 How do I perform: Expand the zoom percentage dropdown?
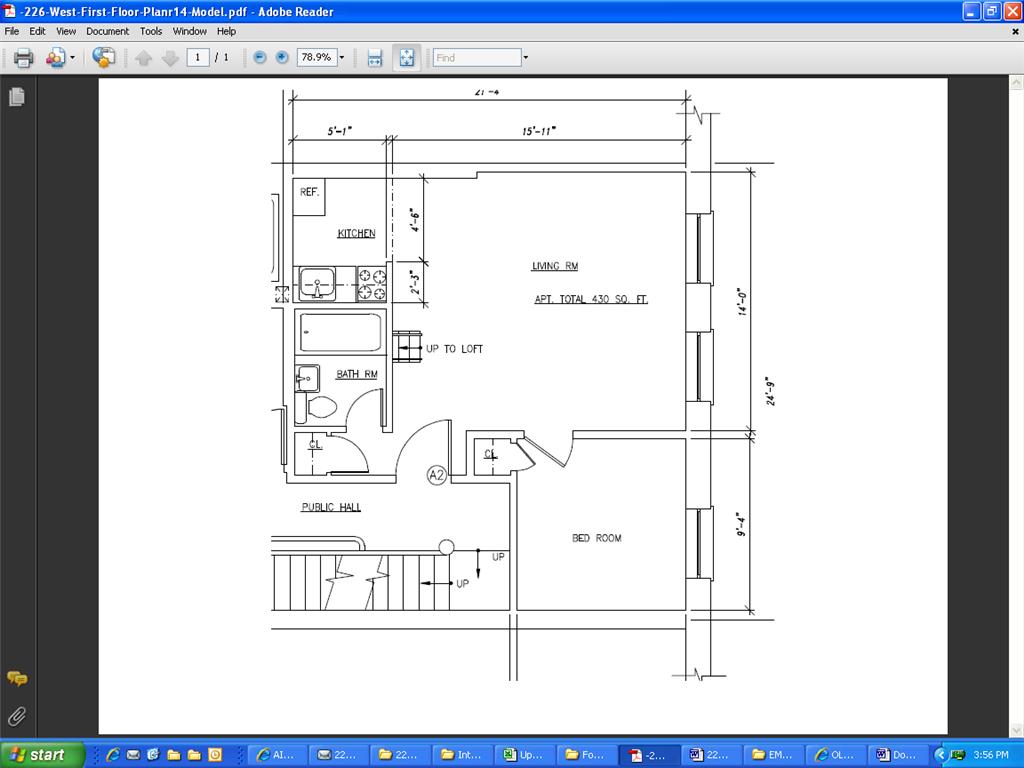coord(342,58)
